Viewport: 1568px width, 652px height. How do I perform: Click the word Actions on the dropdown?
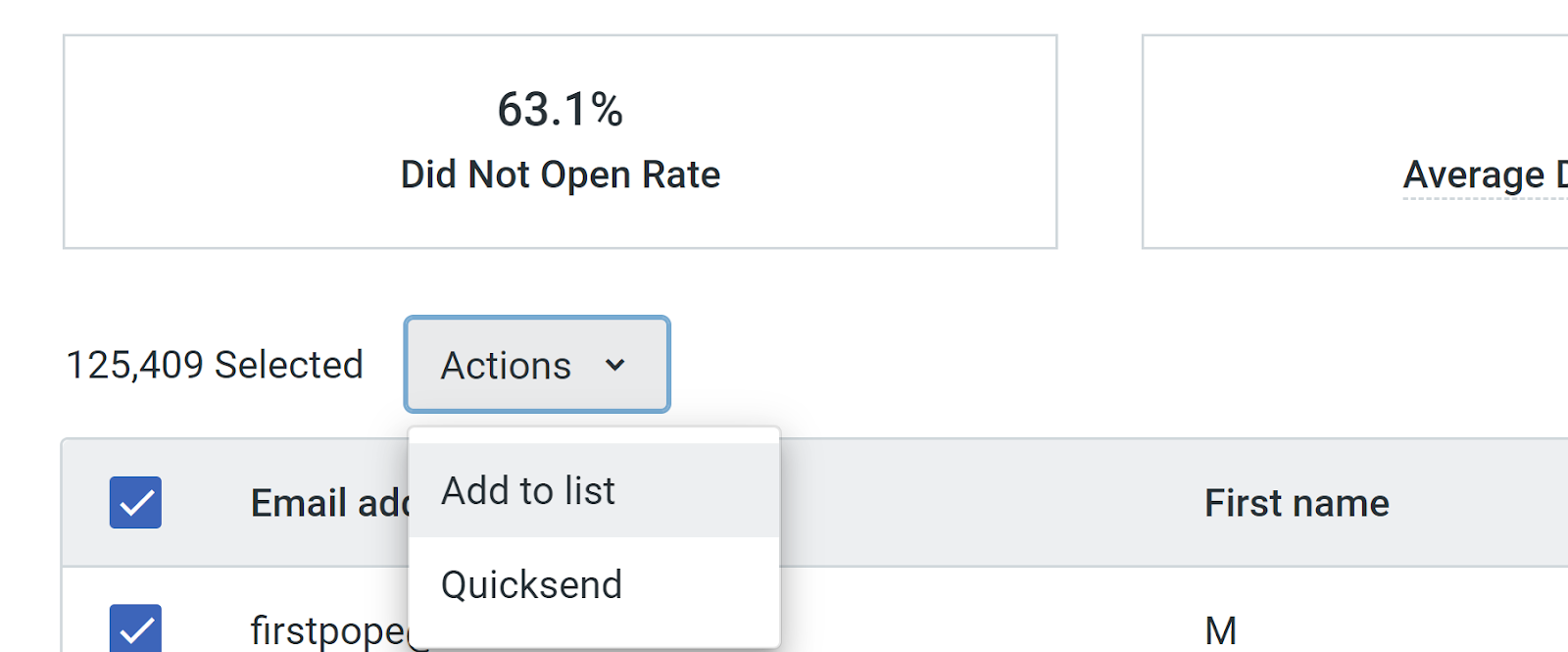[506, 365]
